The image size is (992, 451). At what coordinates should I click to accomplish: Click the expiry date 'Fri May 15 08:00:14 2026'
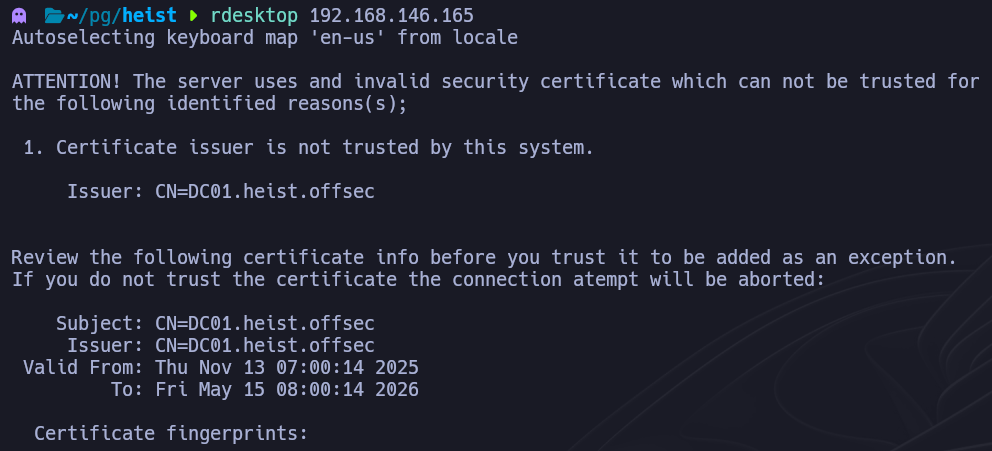coord(287,389)
